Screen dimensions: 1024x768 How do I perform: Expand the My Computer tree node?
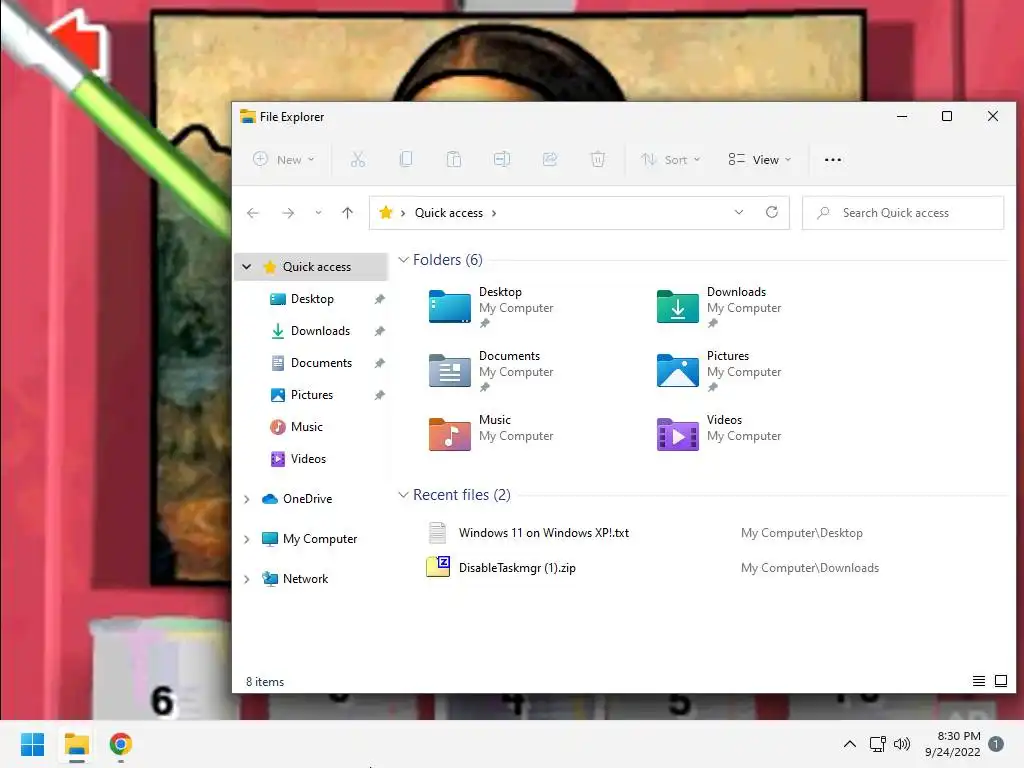pos(246,539)
